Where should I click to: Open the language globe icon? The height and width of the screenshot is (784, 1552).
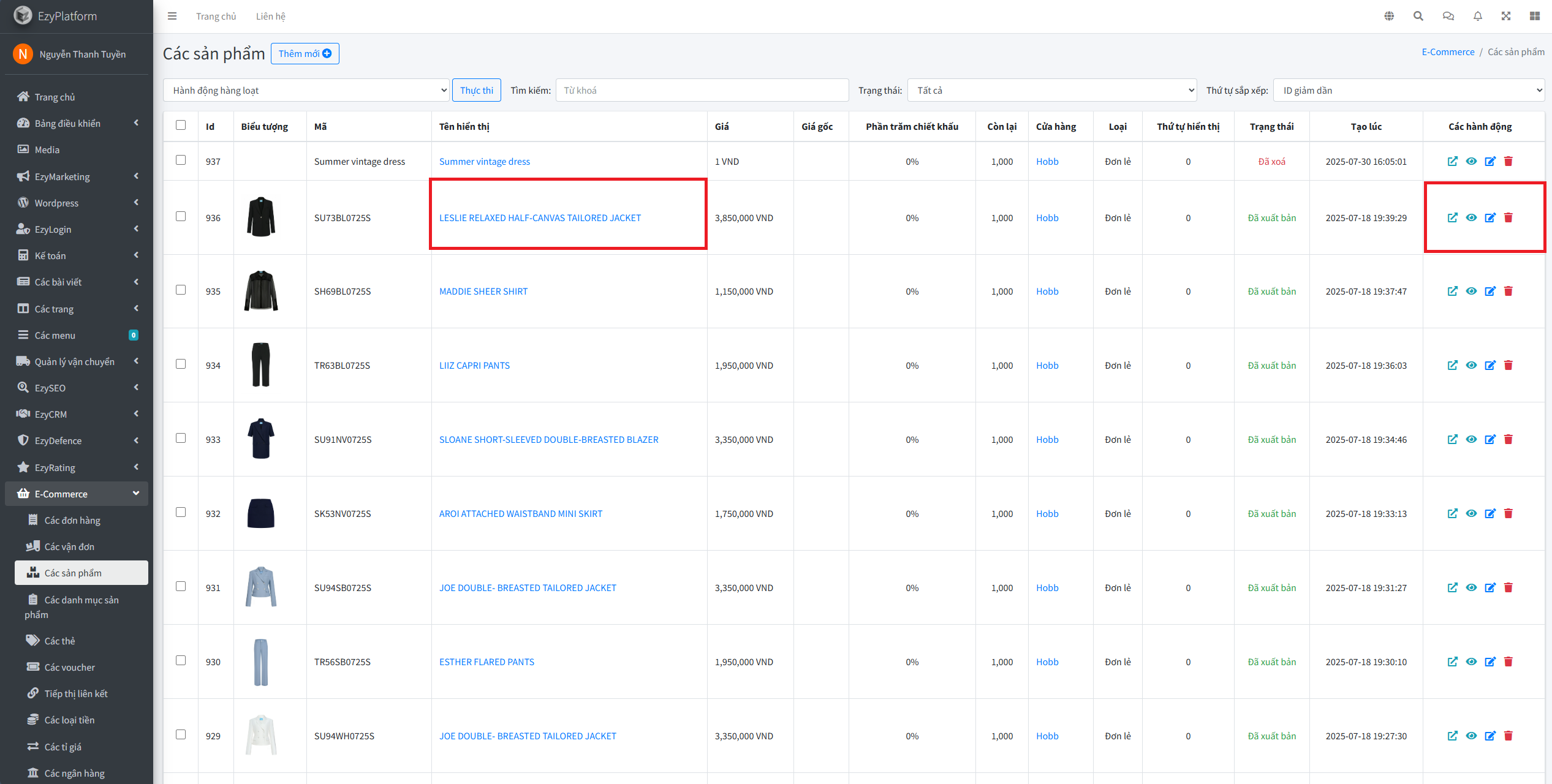[x=1389, y=17]
